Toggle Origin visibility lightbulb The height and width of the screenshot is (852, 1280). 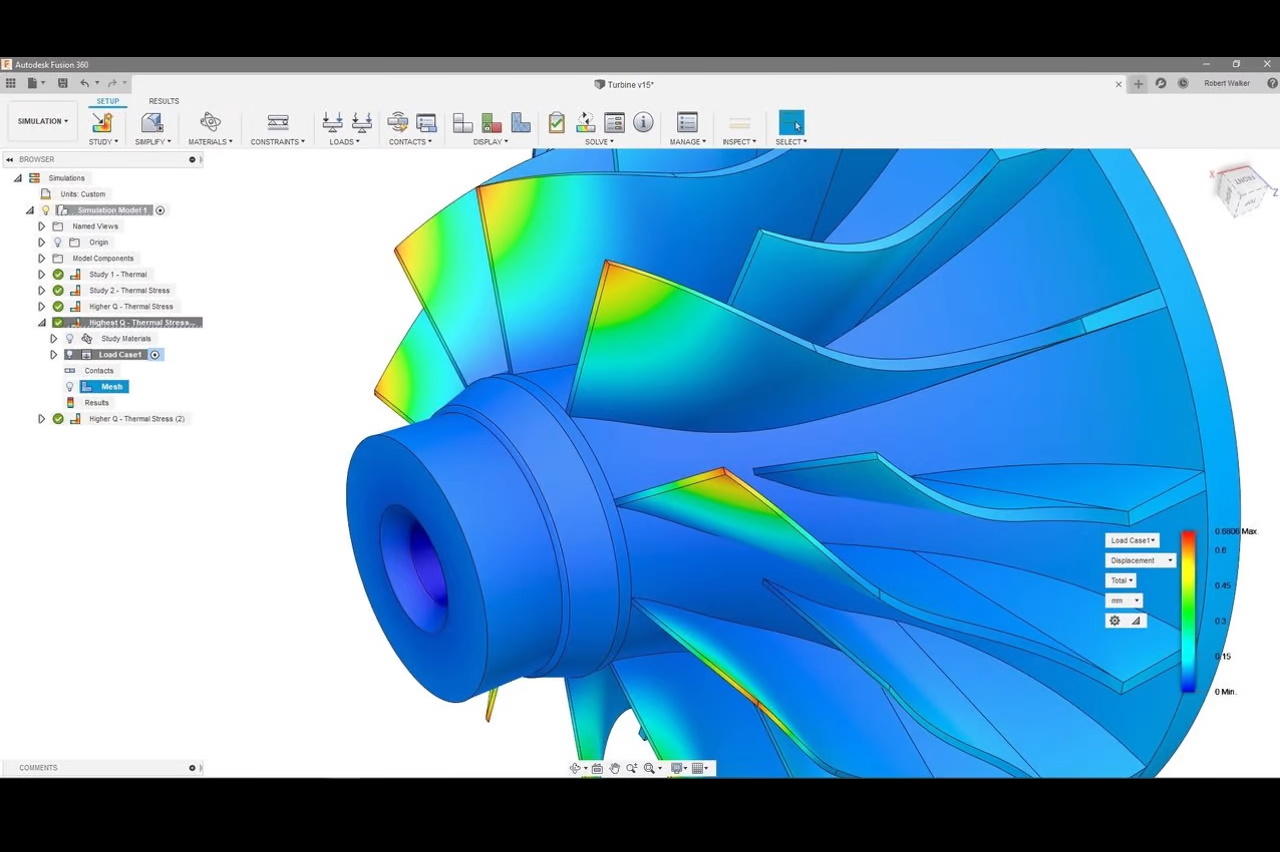point(58,242)
